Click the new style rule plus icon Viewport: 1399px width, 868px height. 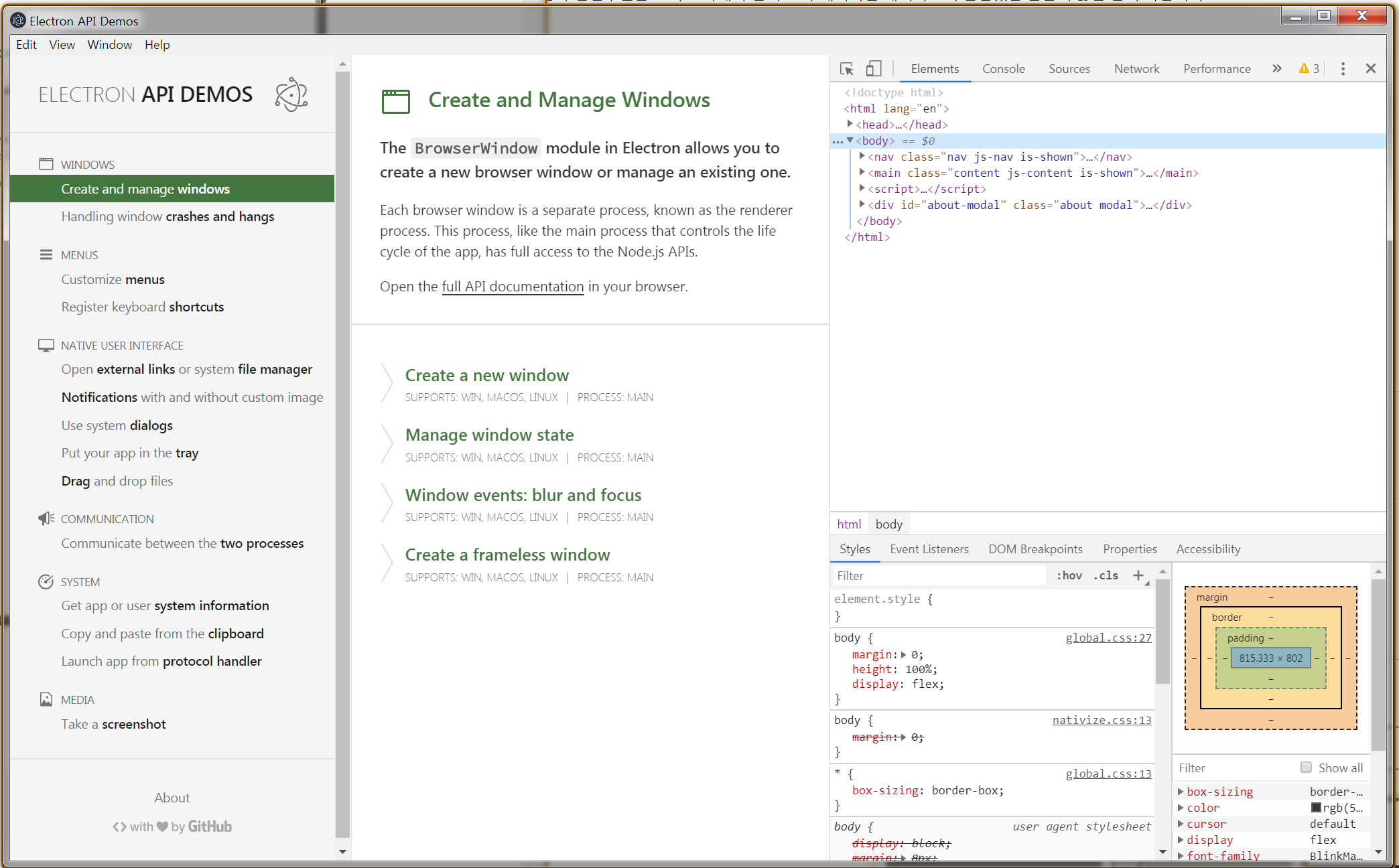(1138, 575)
